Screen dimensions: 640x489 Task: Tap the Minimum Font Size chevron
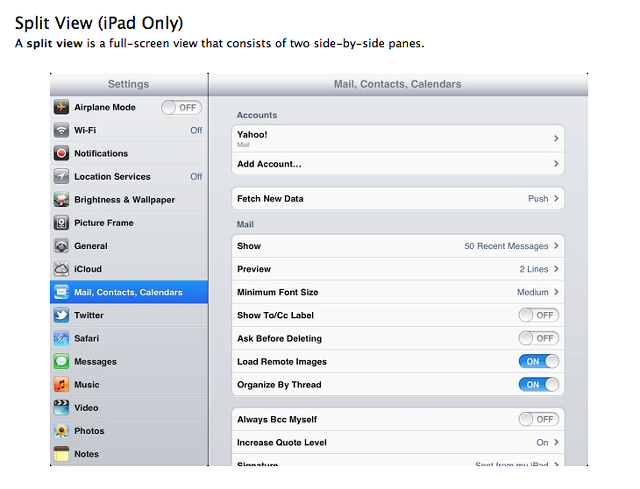coord(556,292)
